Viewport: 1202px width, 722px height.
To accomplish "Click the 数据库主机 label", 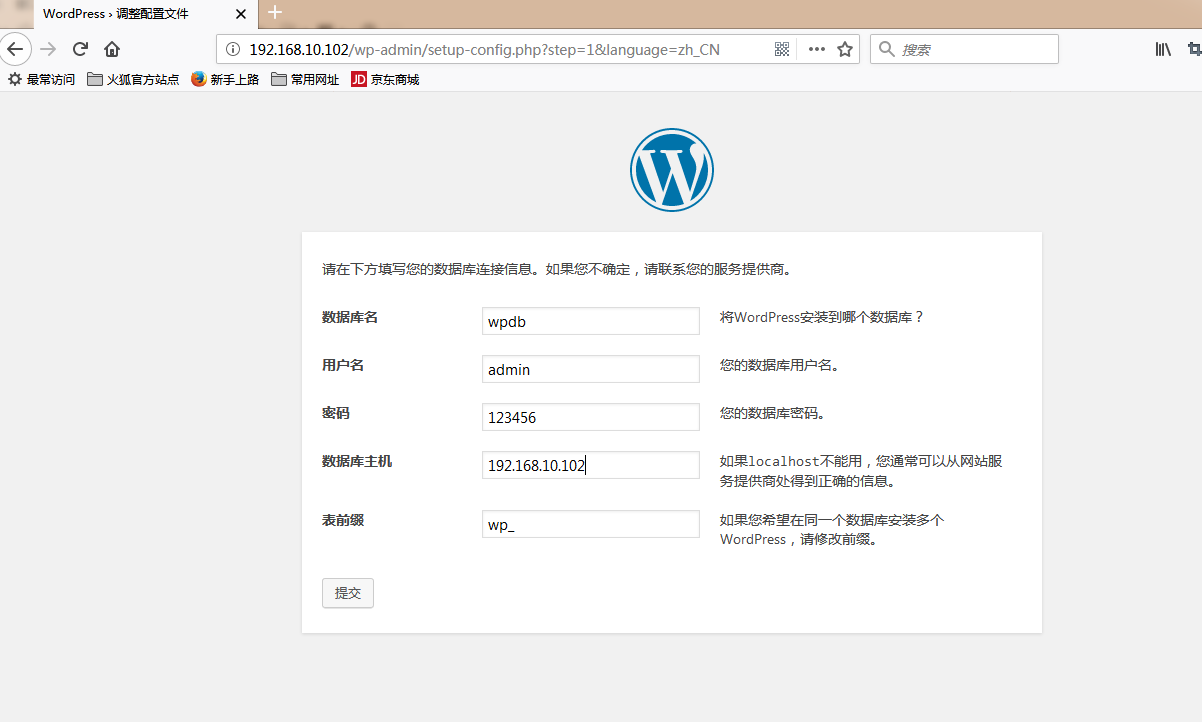I will click(x=357, y=461).
